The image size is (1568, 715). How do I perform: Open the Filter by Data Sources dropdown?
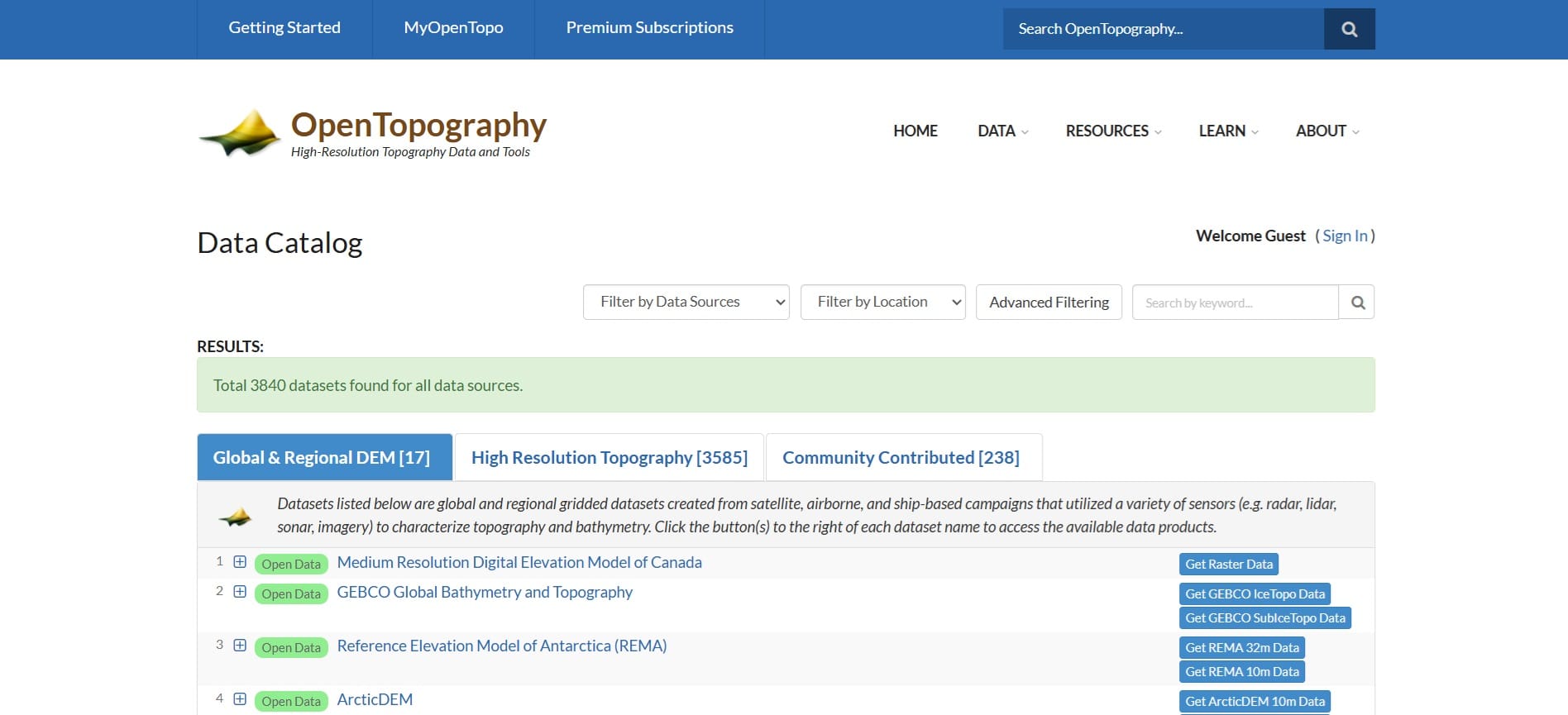(686, 303)
